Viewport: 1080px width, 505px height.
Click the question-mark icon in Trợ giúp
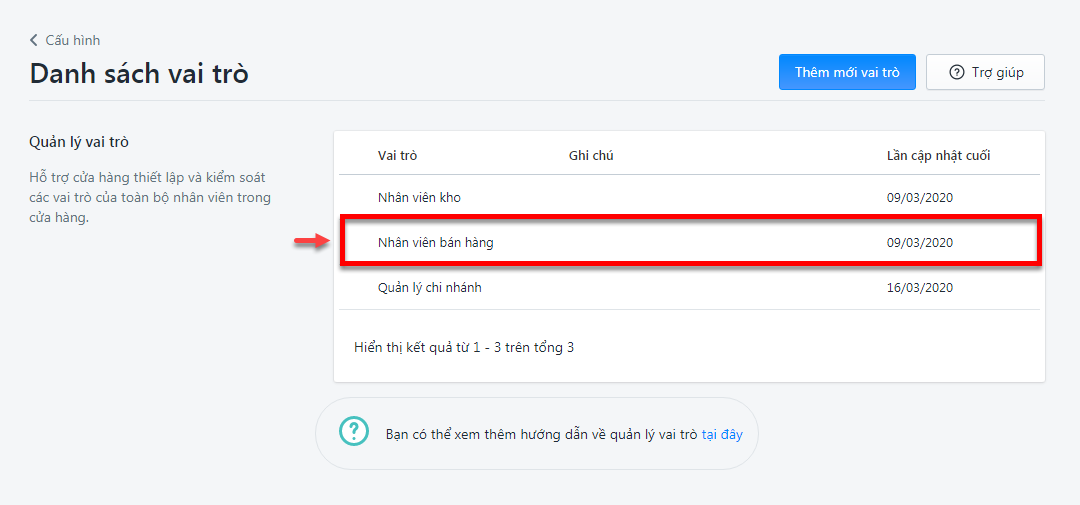pos(956,72)
